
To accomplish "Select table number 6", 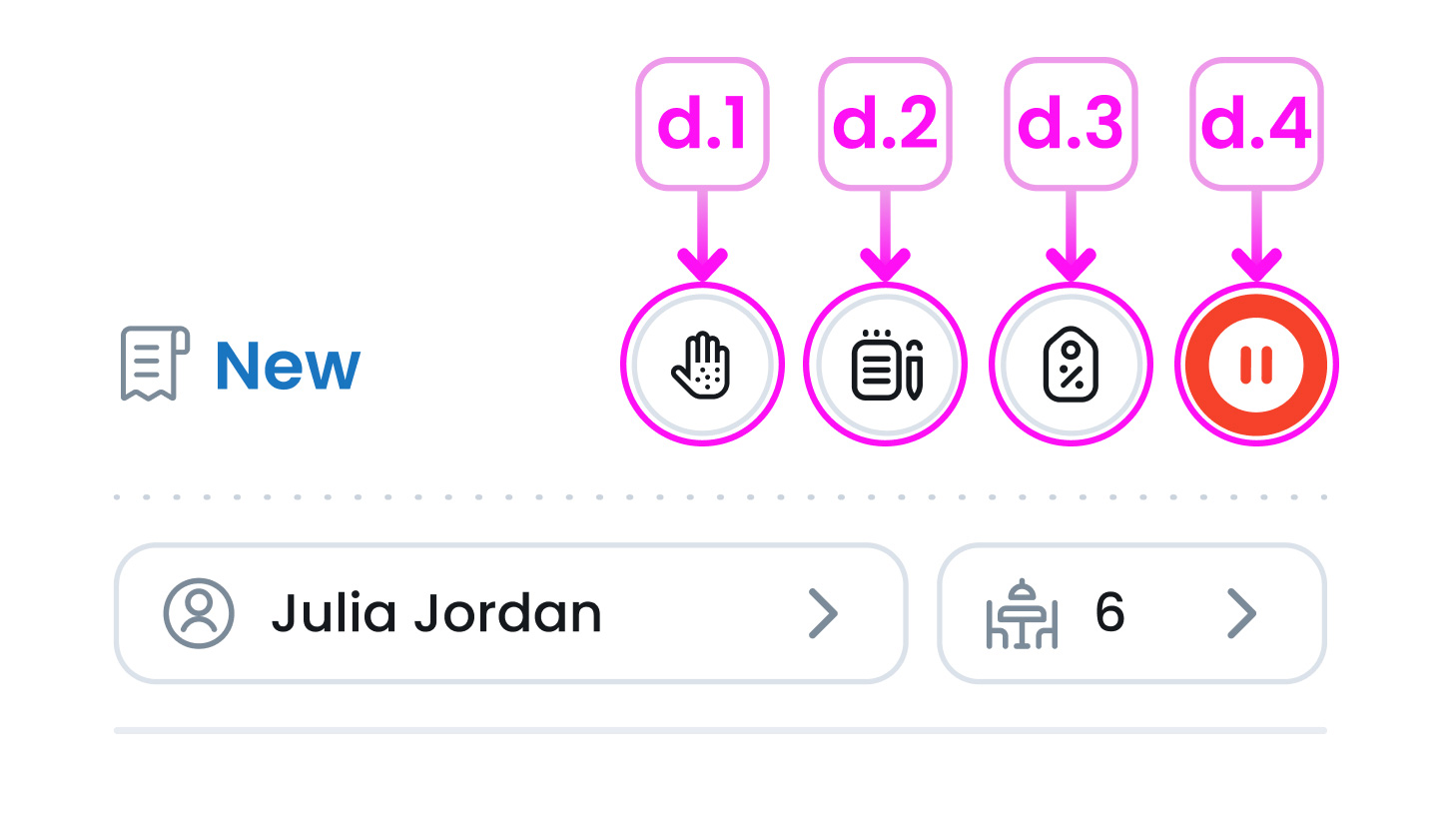I will click(1109, 612).
